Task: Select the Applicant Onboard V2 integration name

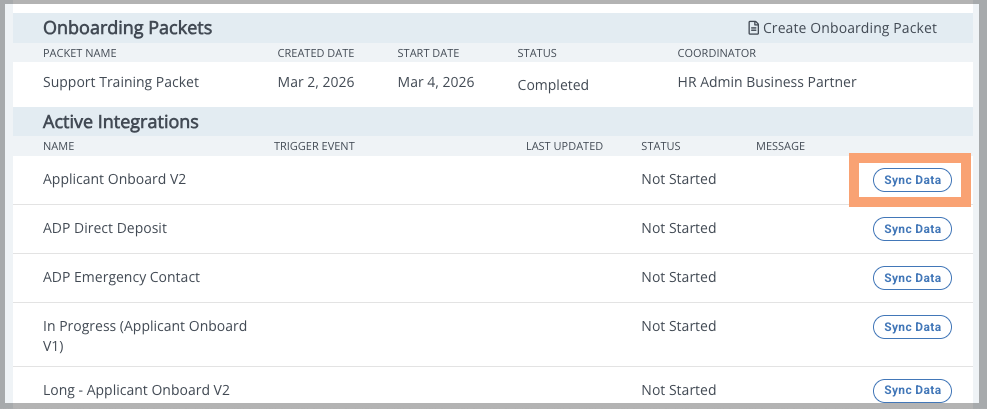Action: pos(115,179)
